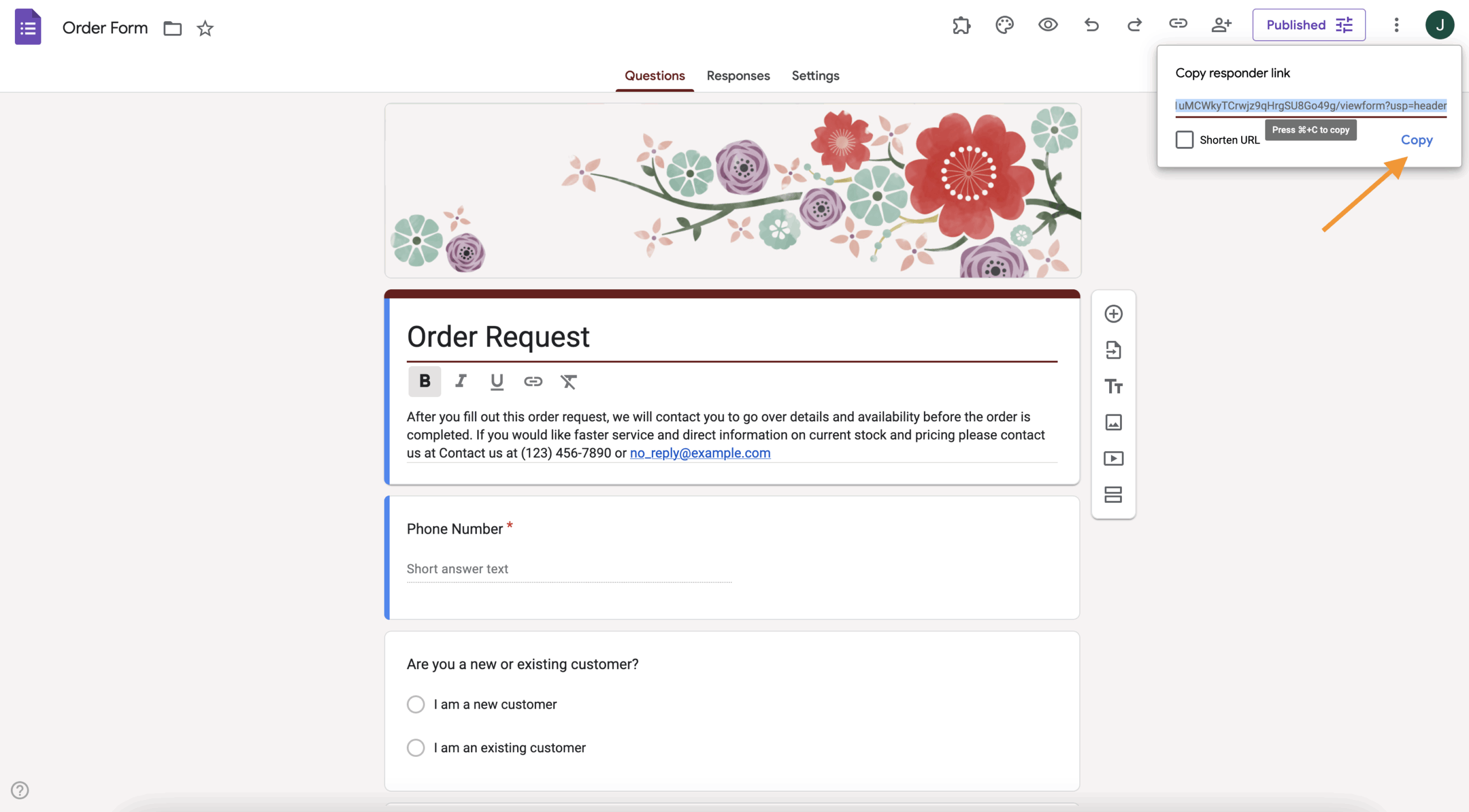Screen dimensions: 1469x812
Task: Select 'I am an existing customer' option
Action: 416,748
